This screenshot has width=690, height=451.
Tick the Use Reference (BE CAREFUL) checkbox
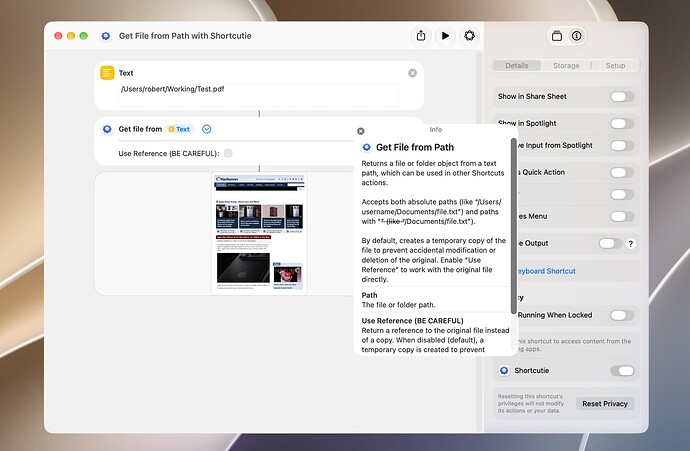click(x=228, y=153)
